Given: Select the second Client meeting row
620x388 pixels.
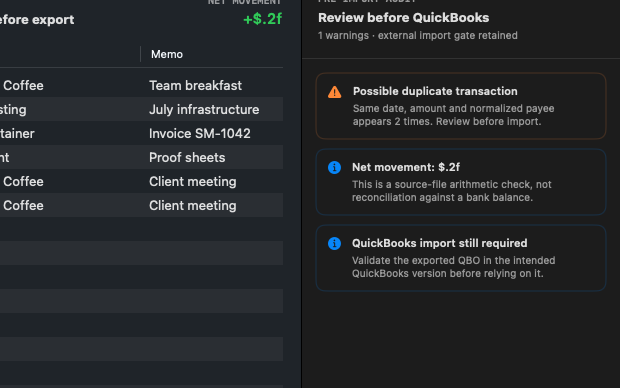Looking at the screenshot, I should [x=141, y=205].
